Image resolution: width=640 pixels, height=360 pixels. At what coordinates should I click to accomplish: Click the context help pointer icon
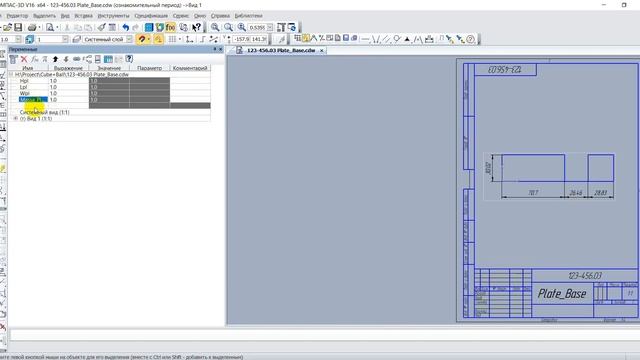pyautogui.click(x=197, y=27)
